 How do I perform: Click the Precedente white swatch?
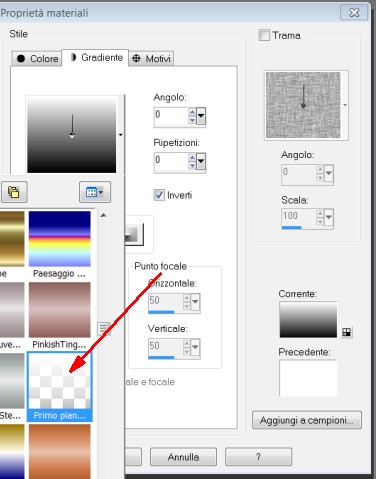pos(308,378)
